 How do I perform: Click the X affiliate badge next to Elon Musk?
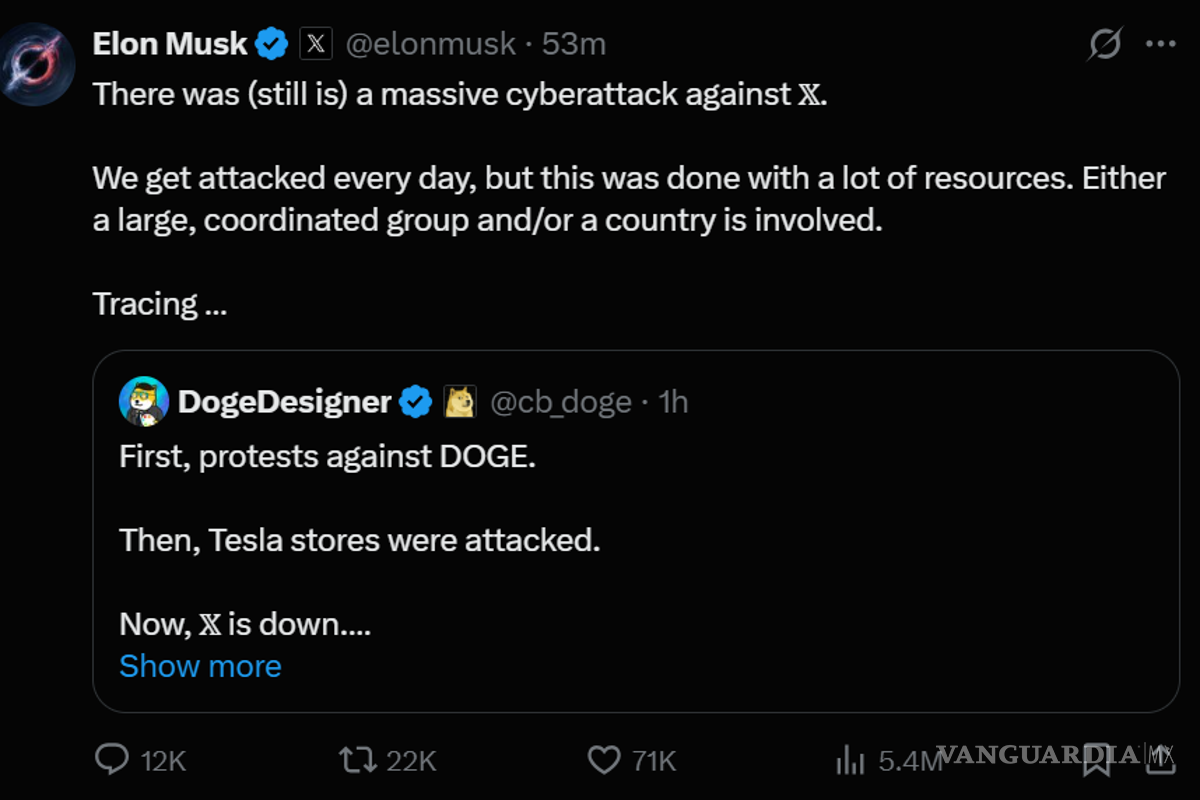315,43
